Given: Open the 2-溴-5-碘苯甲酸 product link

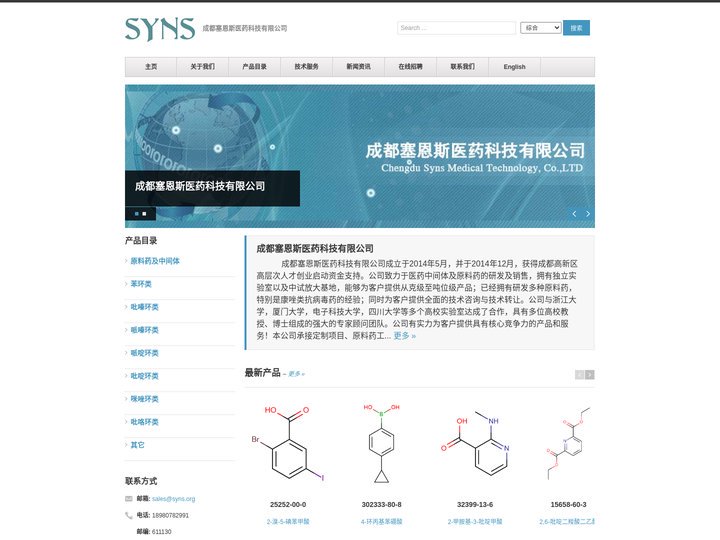Looking at the screenshot, I should click(288, 522).
